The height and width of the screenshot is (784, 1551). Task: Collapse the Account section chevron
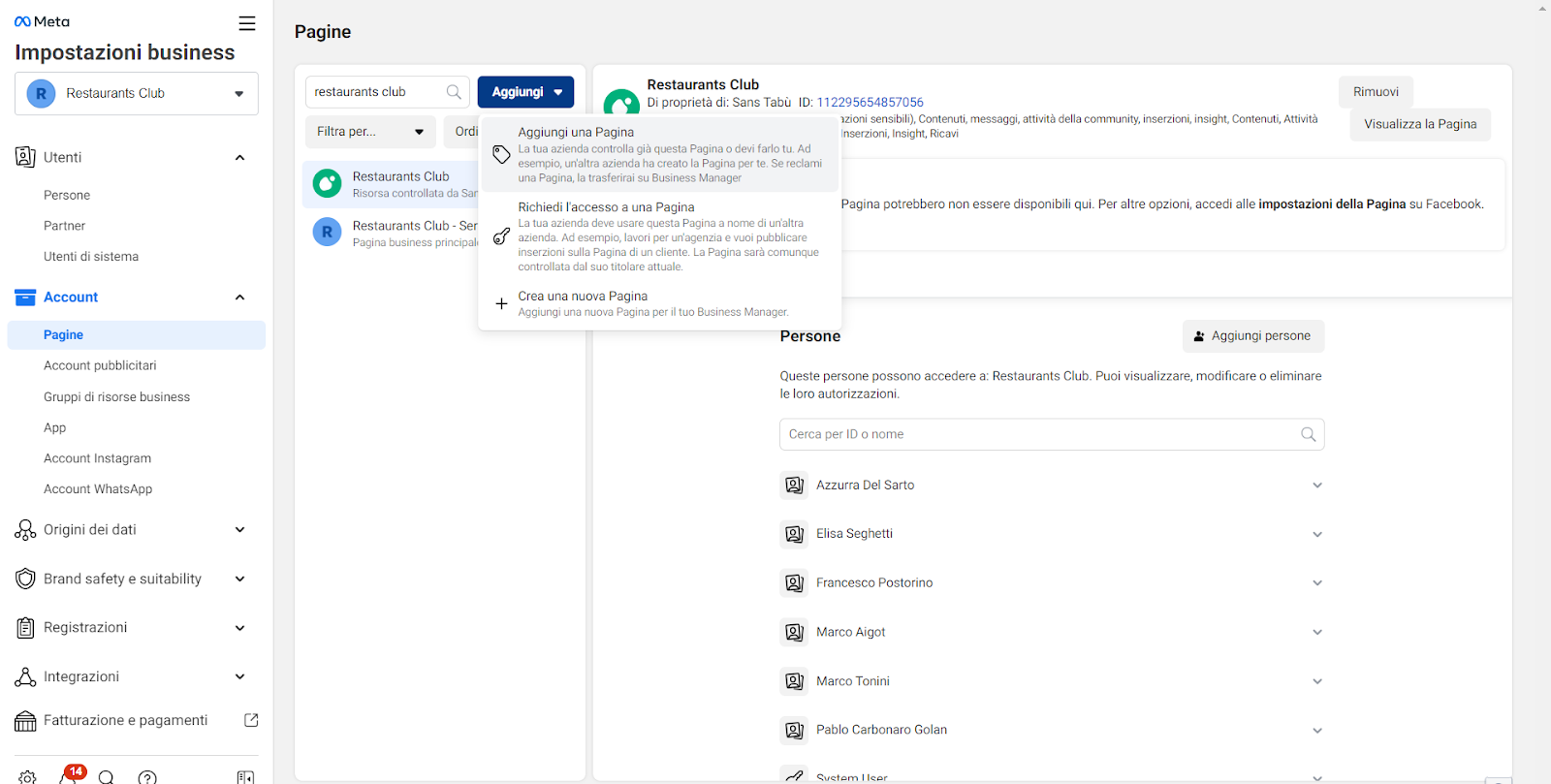click(x=240, y=298)
